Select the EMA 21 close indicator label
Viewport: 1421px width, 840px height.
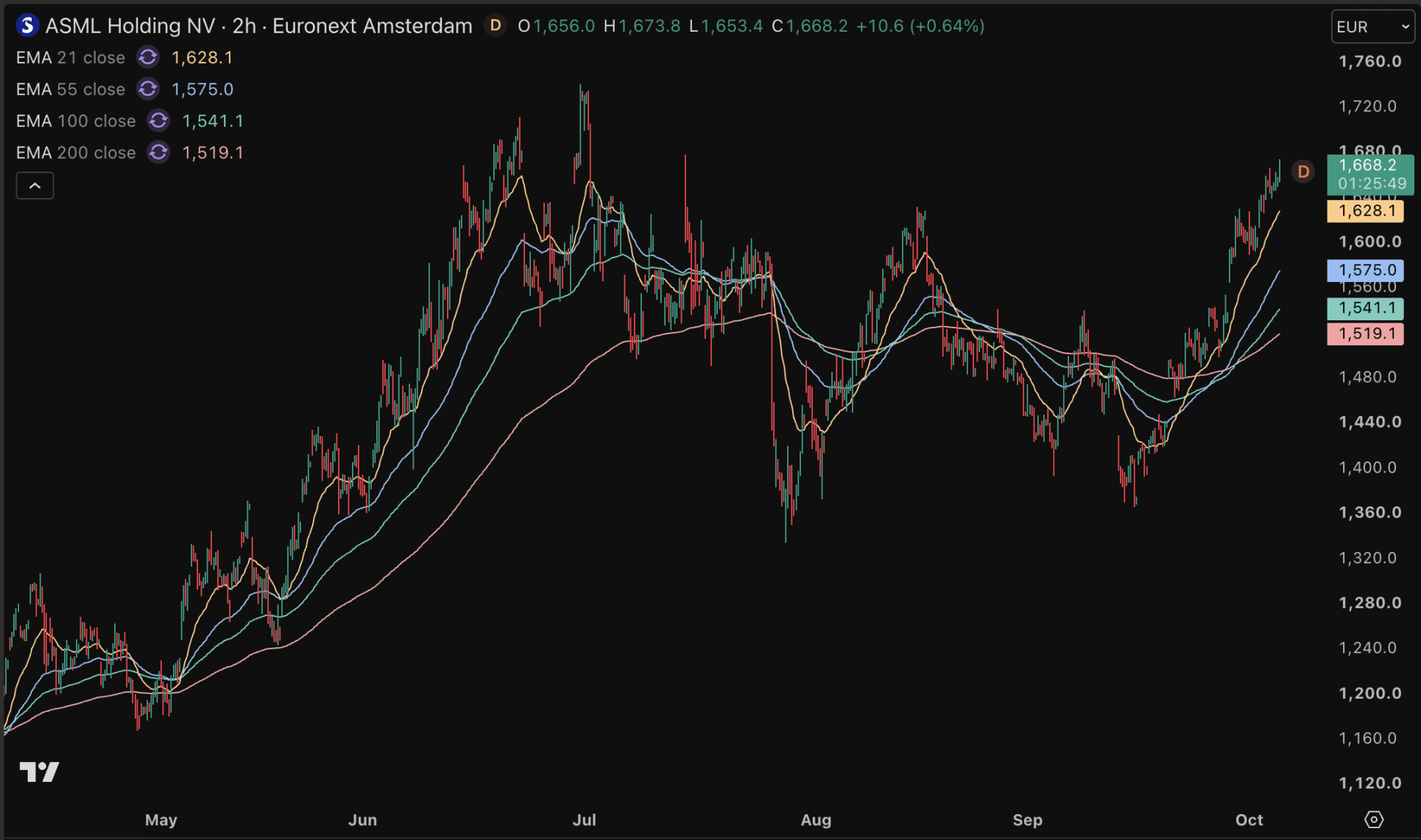point(71,57)
